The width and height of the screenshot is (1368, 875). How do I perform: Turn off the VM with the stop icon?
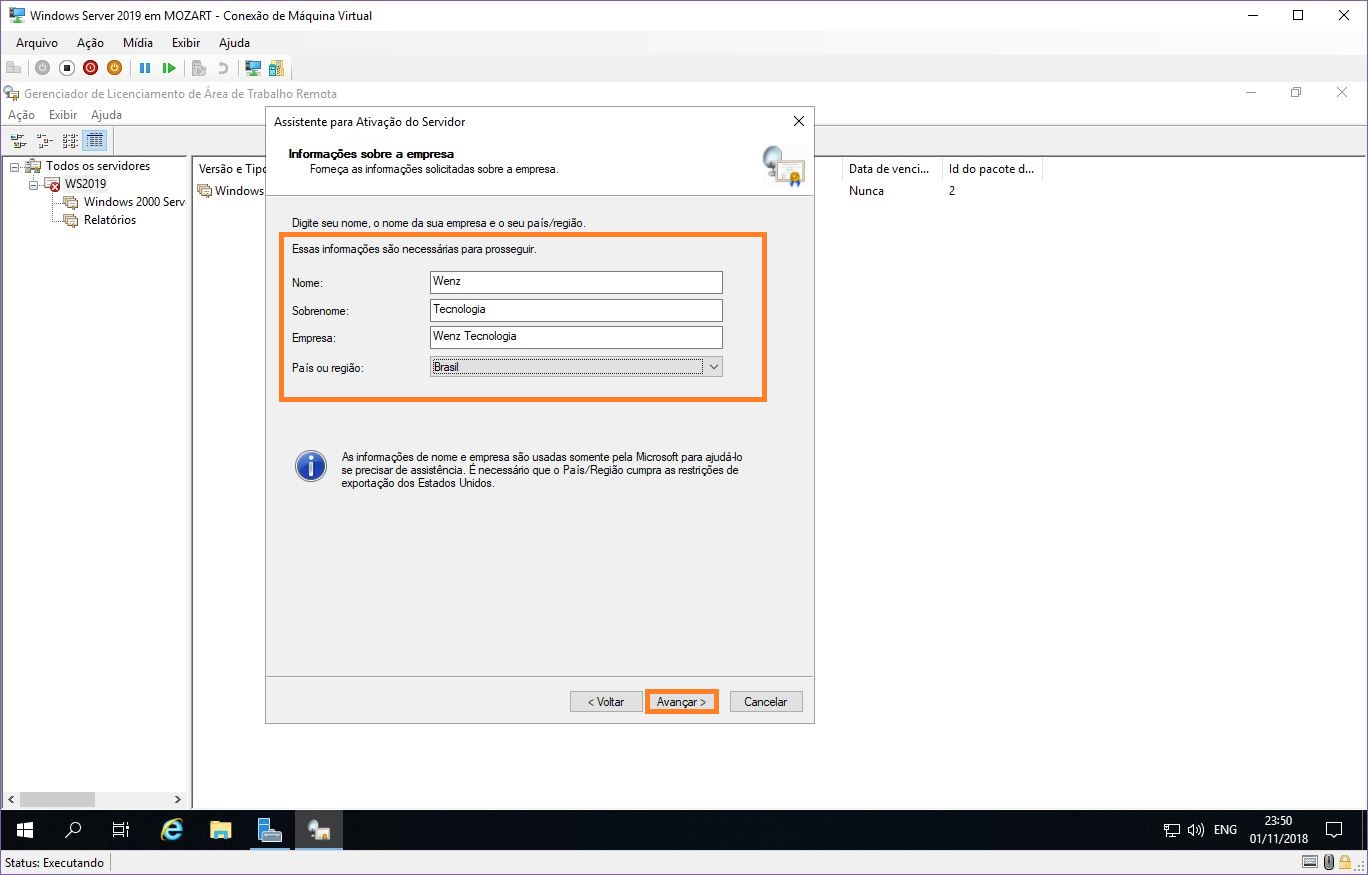[66, 68]
